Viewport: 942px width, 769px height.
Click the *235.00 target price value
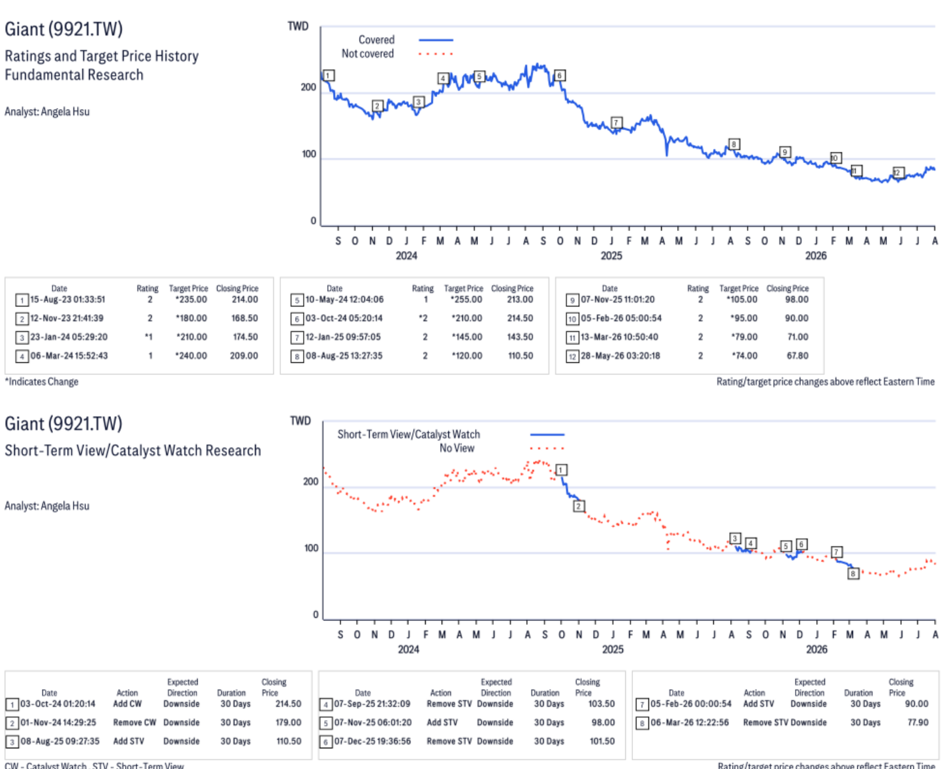[191, 299]
